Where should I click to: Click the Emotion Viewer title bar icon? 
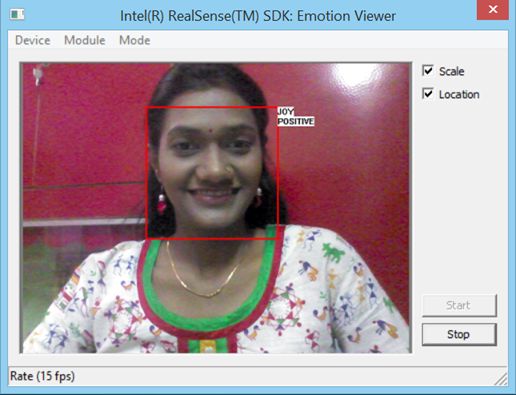pyautogui.click(x=17, y=14)
